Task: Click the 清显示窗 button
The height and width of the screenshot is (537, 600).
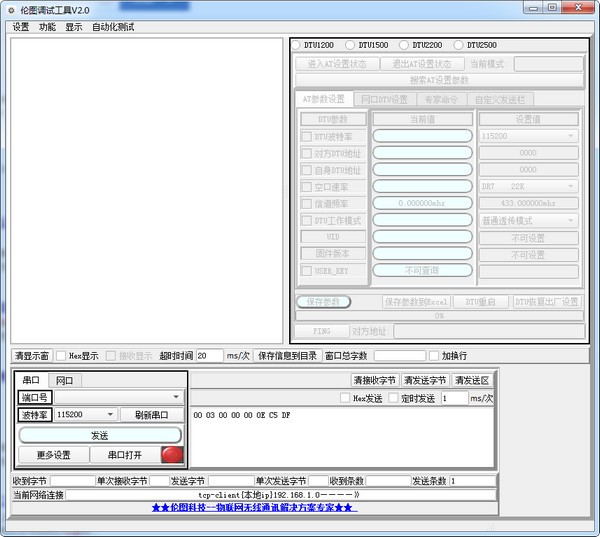Action: tap(32, 356)
